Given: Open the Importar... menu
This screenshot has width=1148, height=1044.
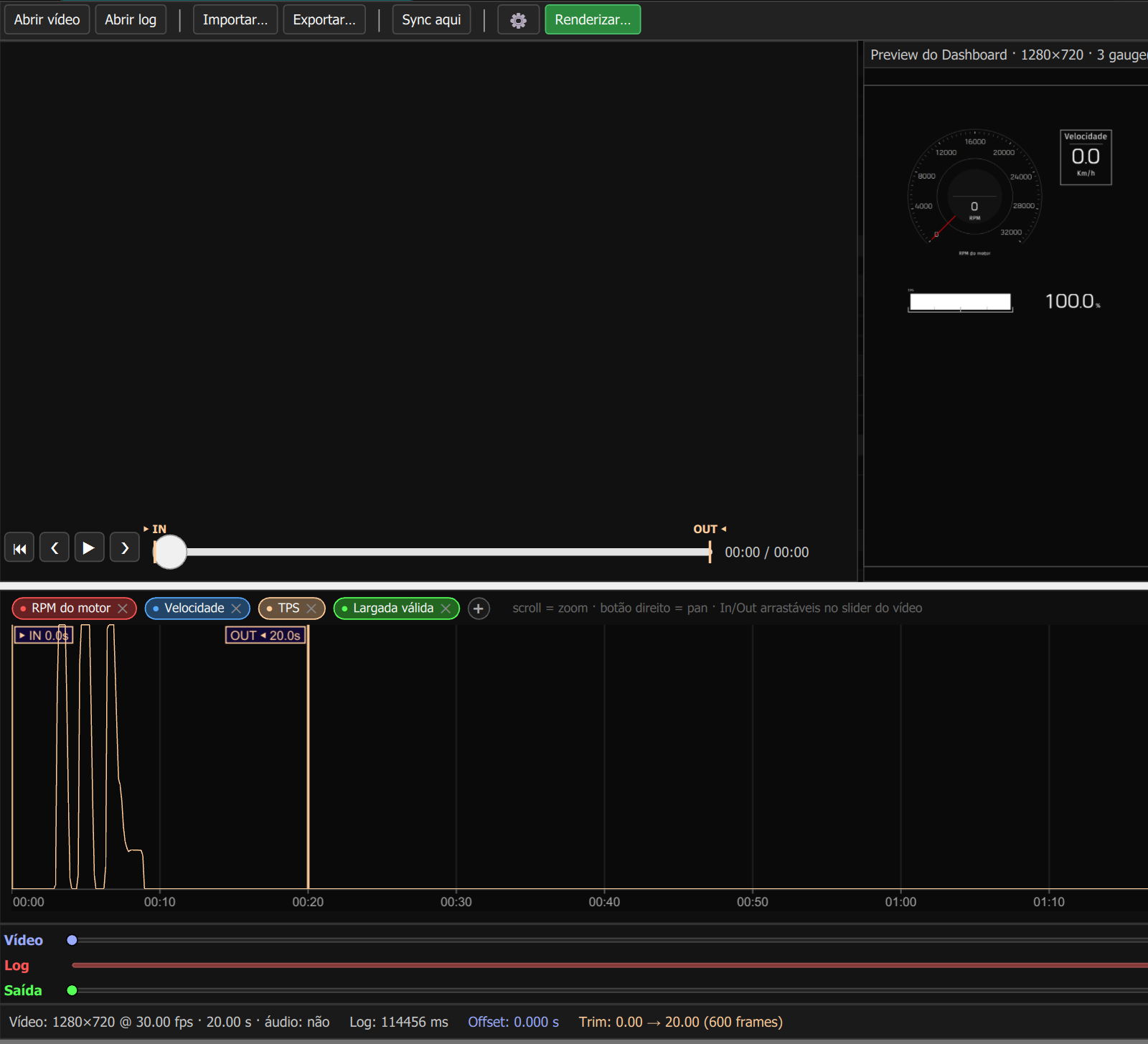Looking at the screenshot, I should tap(235, 20).
